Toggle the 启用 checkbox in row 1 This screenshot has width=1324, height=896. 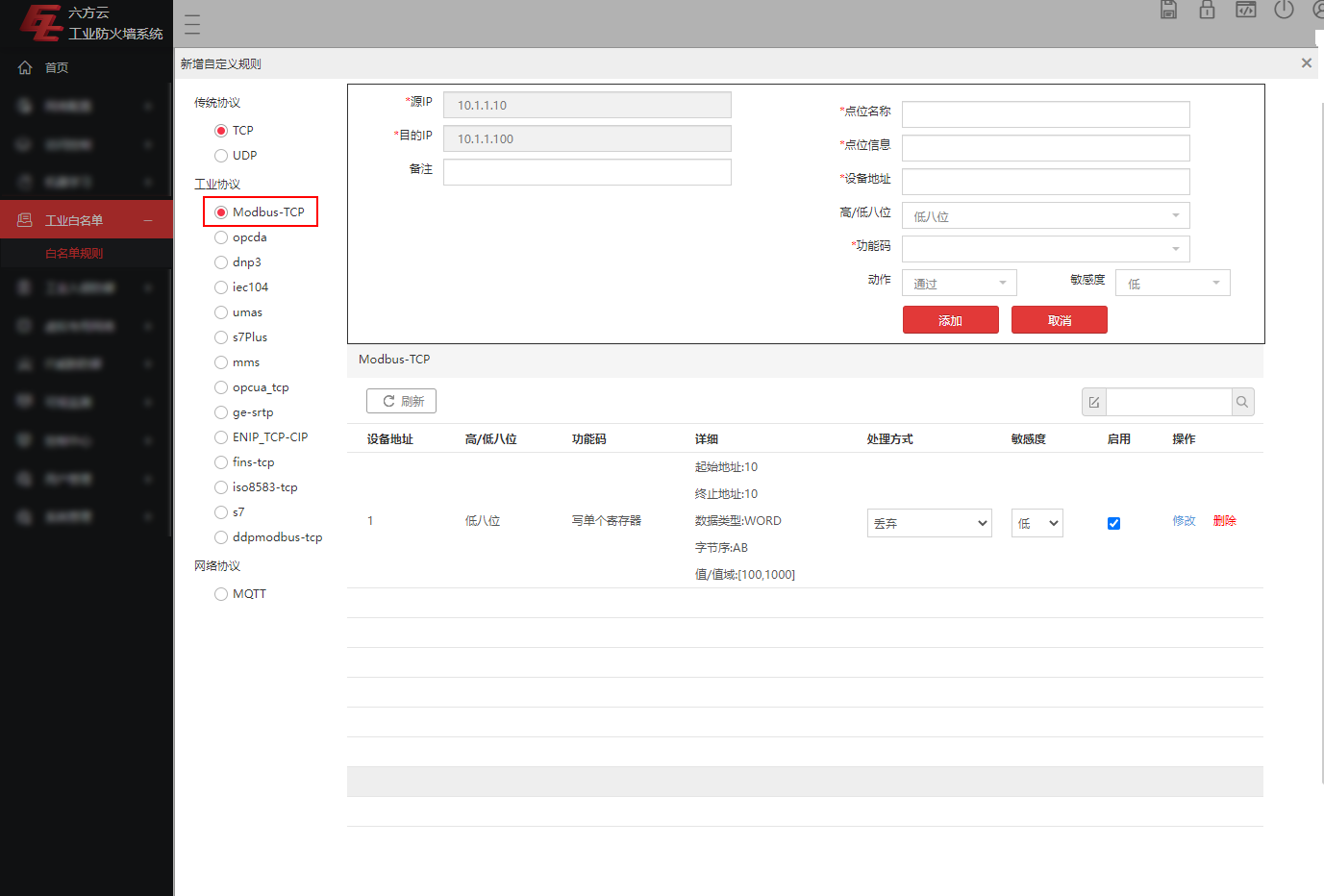[x=1113, y=523]
